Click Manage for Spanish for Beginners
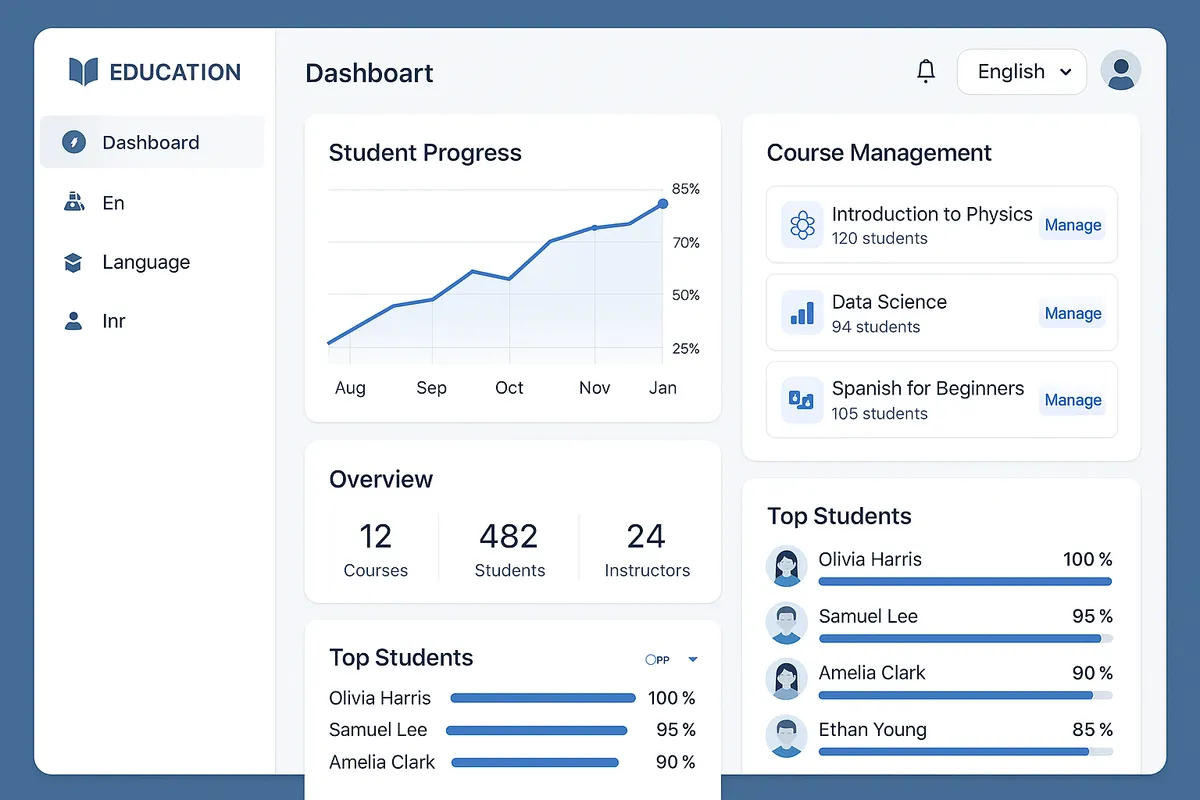 point(1072,399)
